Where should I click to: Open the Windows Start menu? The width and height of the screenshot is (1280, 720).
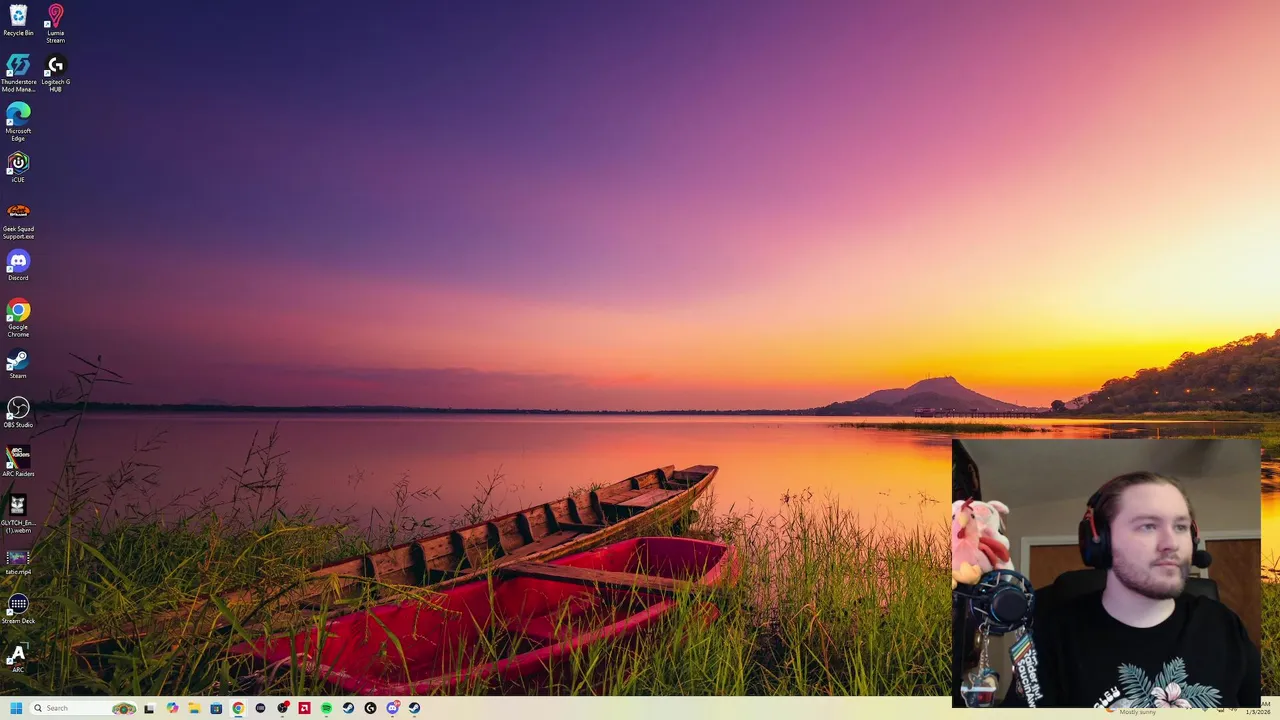click(x=16, y=708)
